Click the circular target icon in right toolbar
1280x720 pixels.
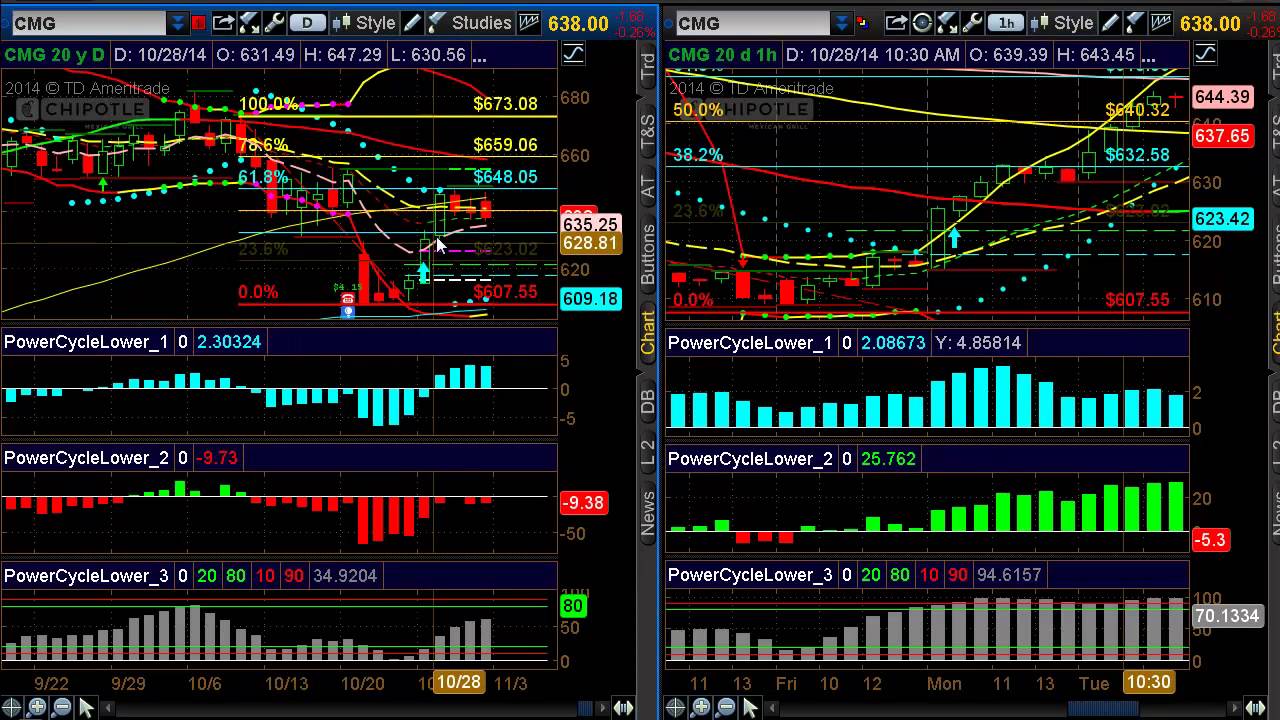[x=922, y=22]
